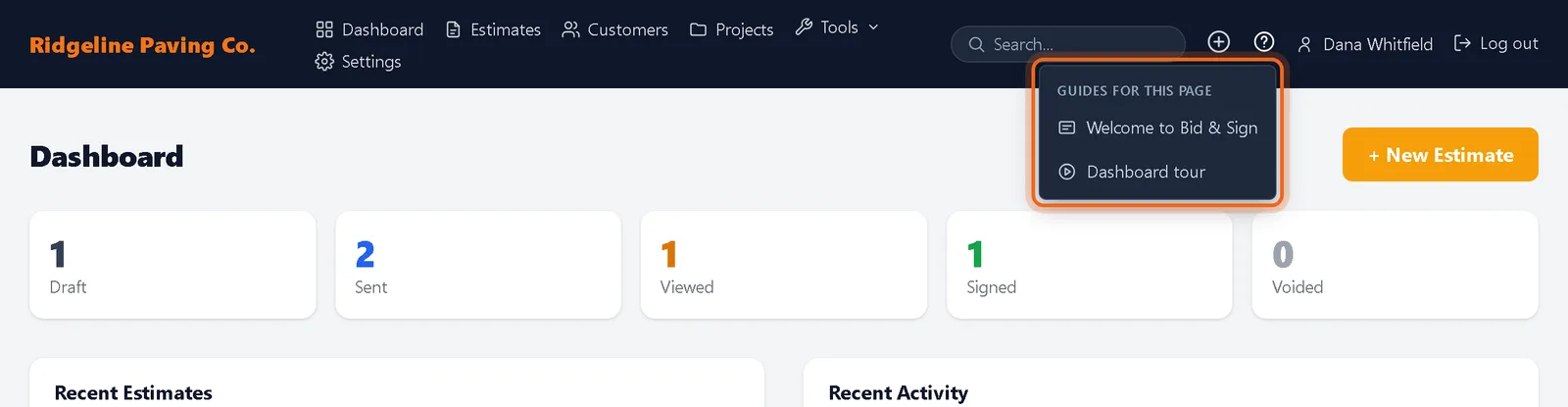
Task: Focus the Search input field
Action: pyautogui.click(x=1068, y=44)
